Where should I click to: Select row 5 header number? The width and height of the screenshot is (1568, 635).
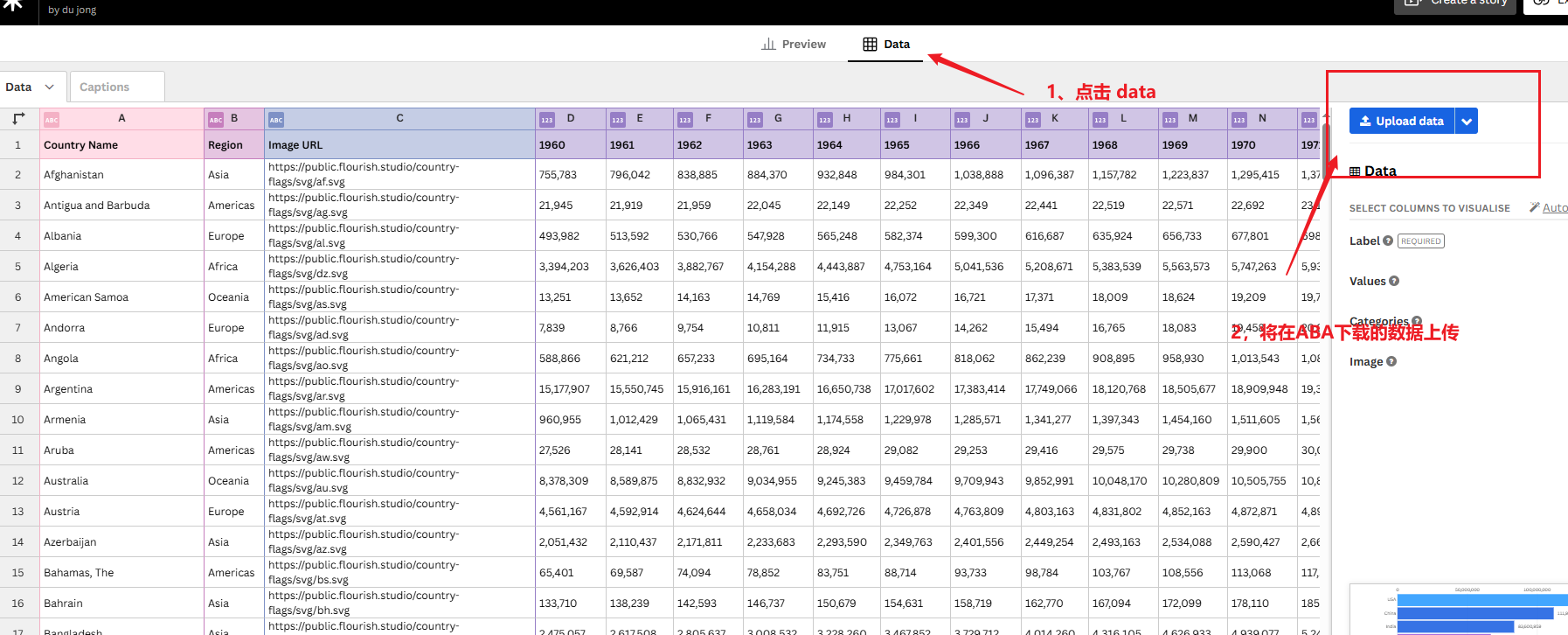pos(18,266)
